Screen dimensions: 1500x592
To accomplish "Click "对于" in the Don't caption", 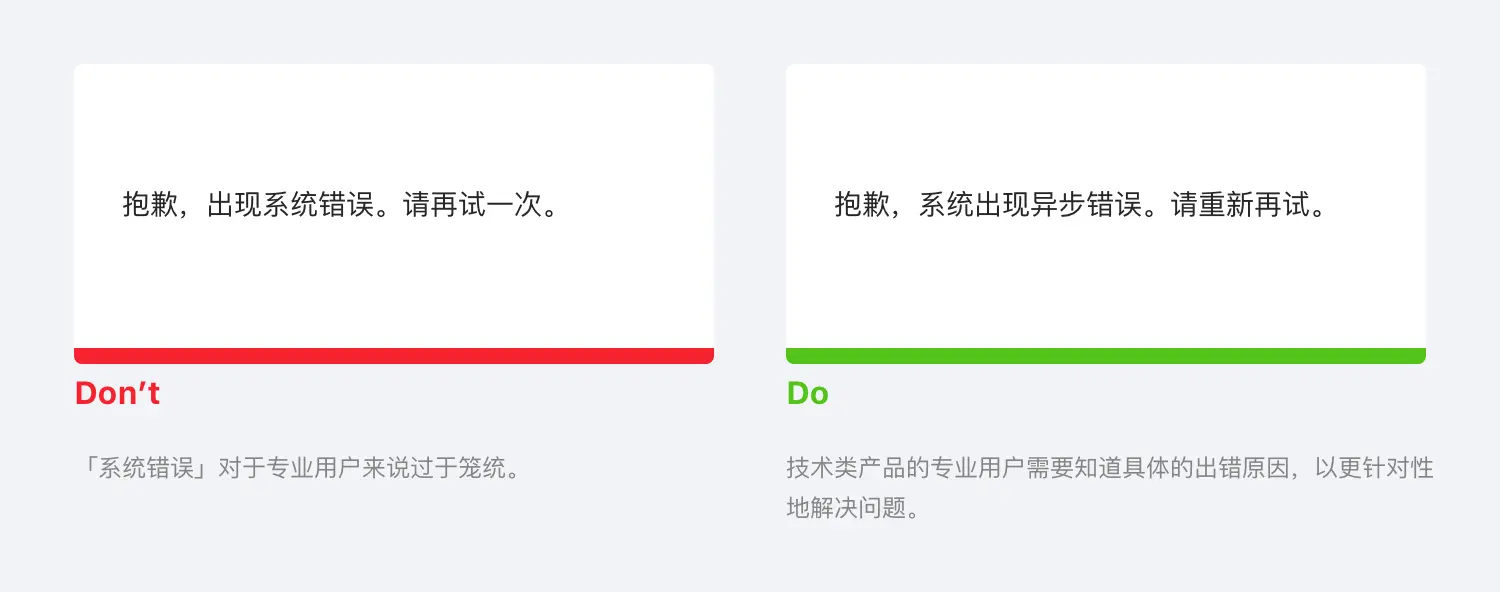I will [240, 468].
